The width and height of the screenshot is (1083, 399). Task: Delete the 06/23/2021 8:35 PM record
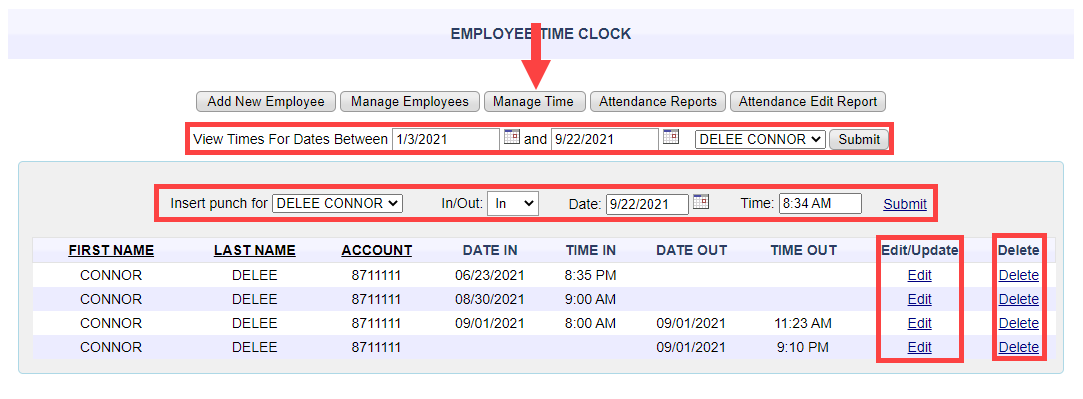pyautogui.click(x=1019, y=275)
